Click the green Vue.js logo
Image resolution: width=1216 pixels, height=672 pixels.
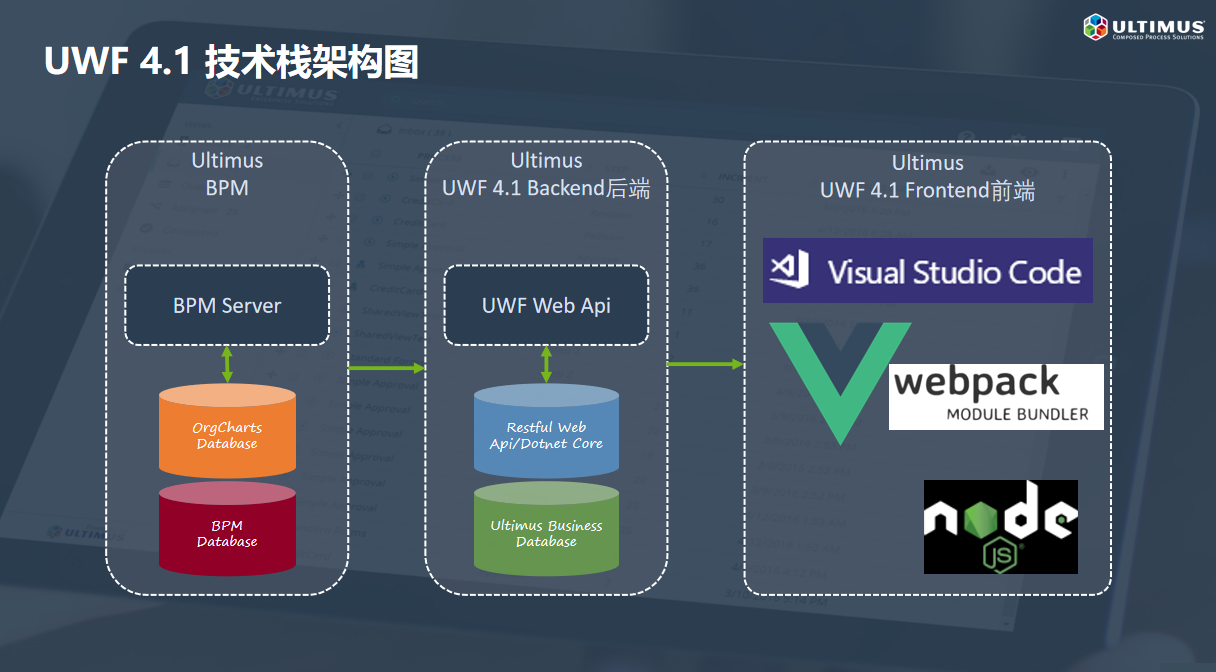pos(840,383)
